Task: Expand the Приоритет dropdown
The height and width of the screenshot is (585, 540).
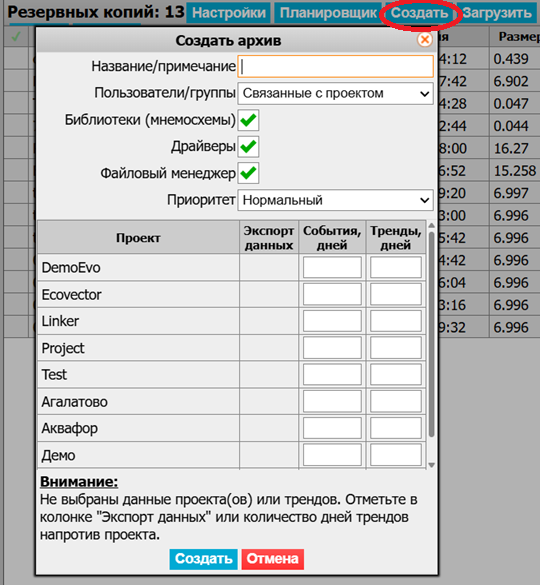Action: click(x=335, y=200)
